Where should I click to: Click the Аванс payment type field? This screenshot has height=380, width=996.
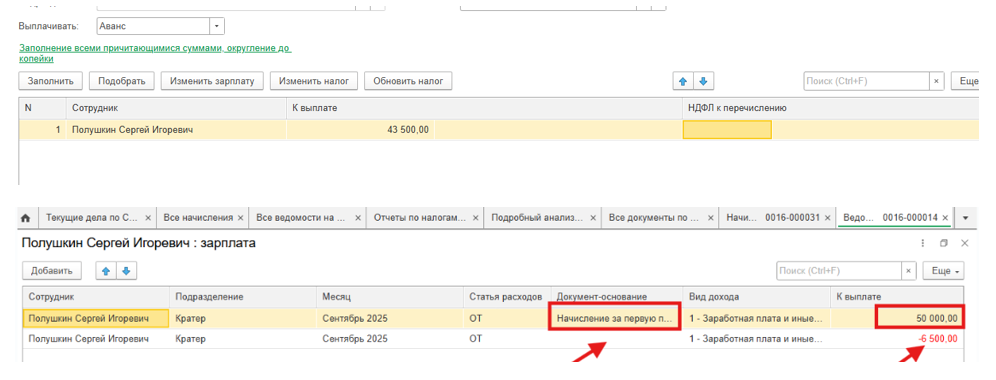pyautogui.click(x=154, y=27)
